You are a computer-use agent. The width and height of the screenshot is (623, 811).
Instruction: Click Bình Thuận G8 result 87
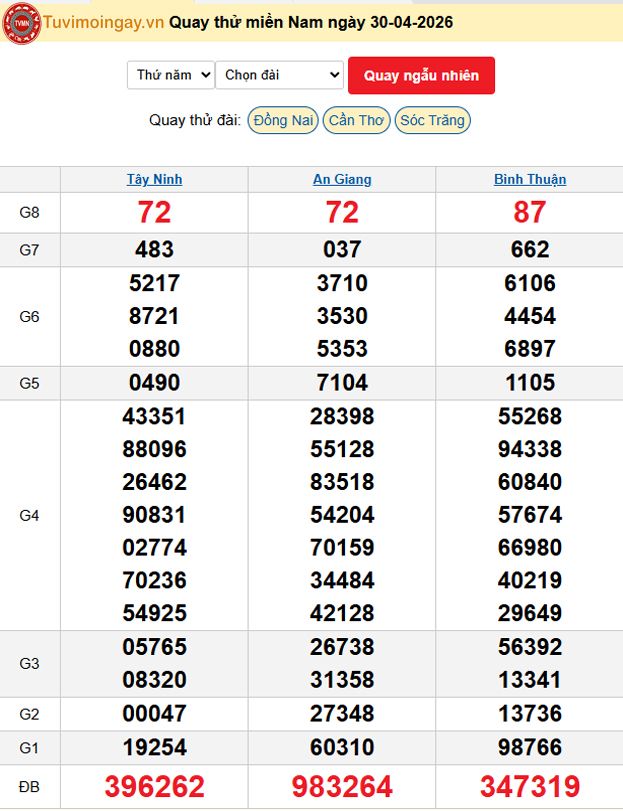click(x=530, y=213)
